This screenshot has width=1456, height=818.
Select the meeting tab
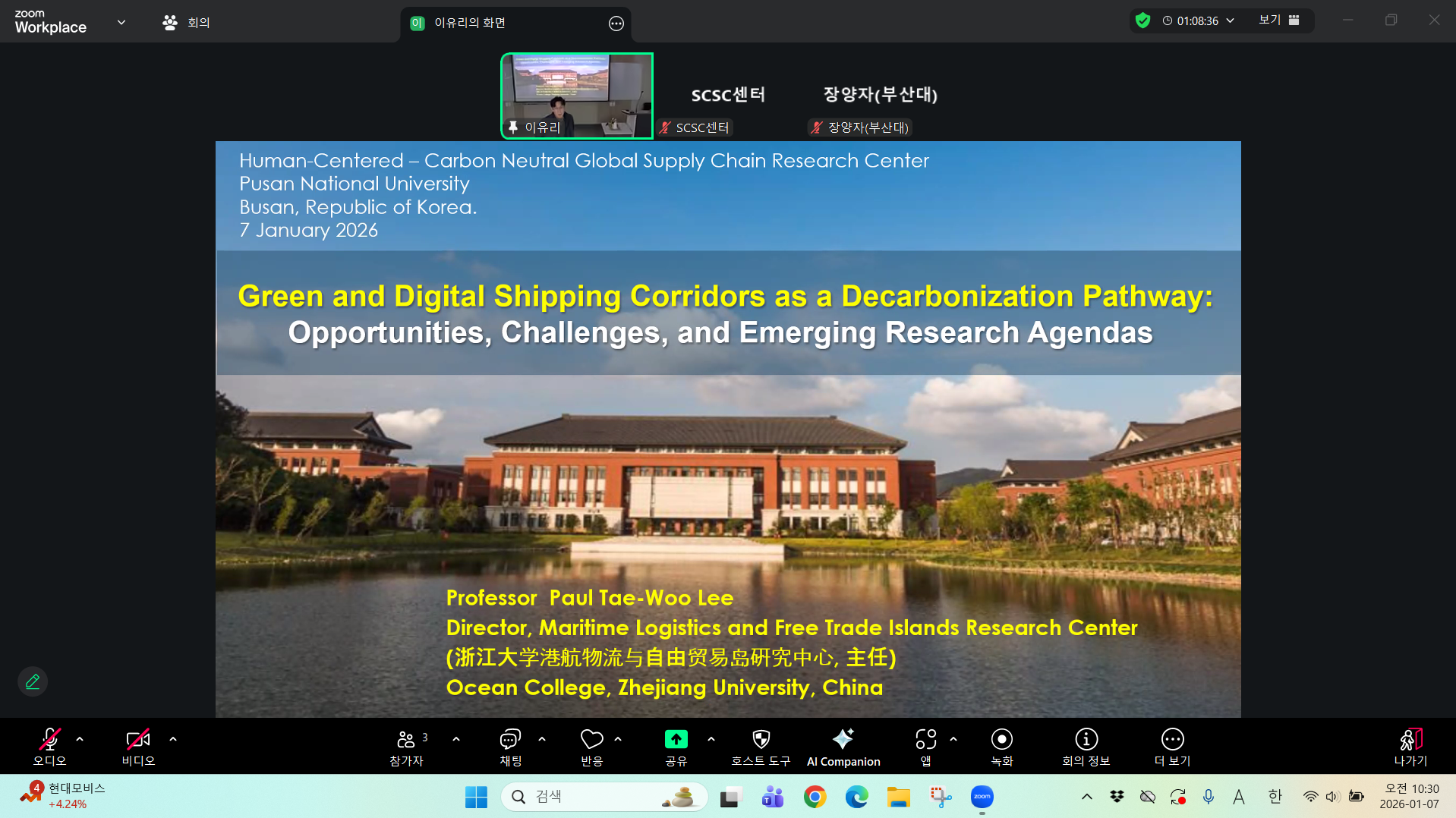click(187, 23)
